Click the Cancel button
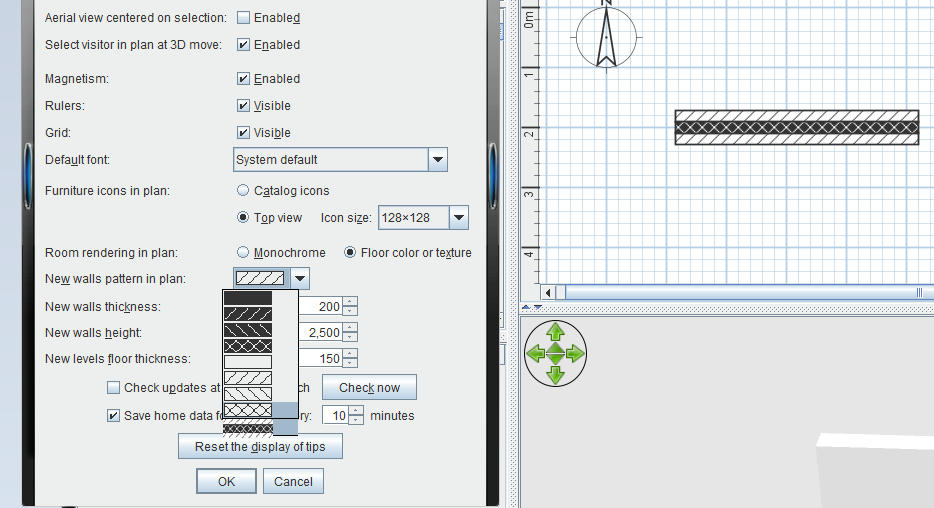 point(293,481)
